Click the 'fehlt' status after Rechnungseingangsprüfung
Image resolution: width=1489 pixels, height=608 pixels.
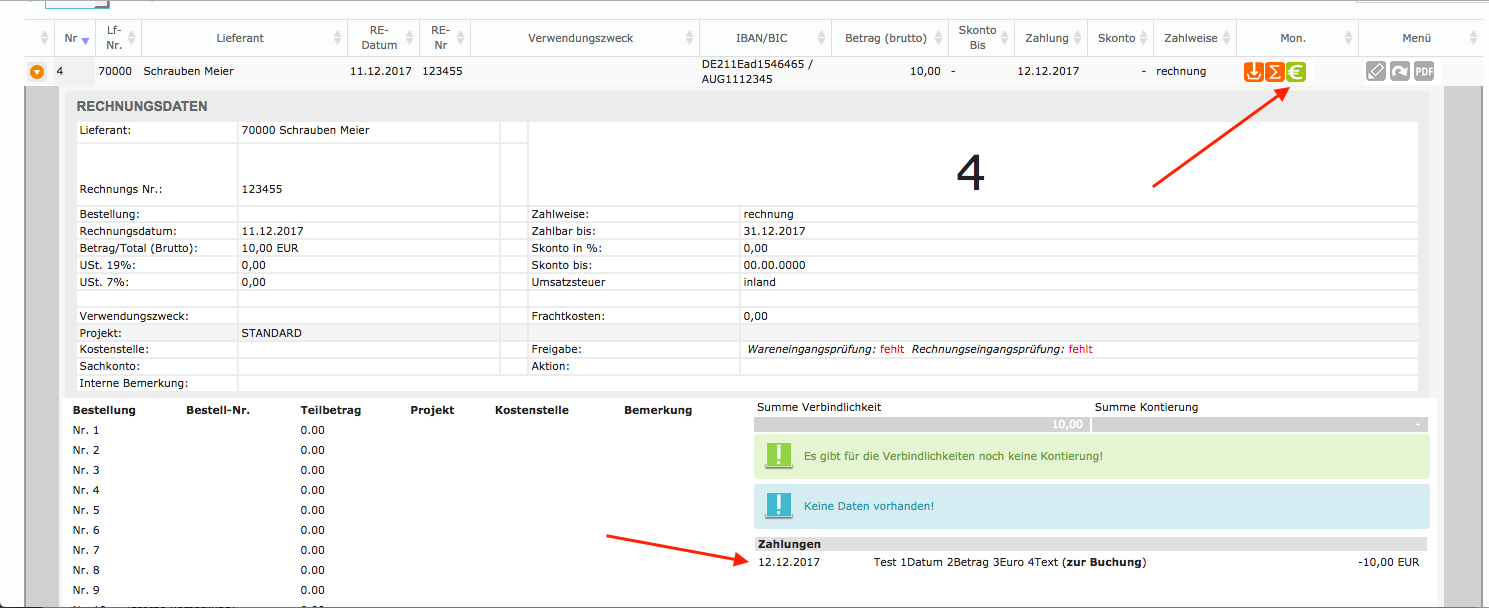[x=1080, y=349]
